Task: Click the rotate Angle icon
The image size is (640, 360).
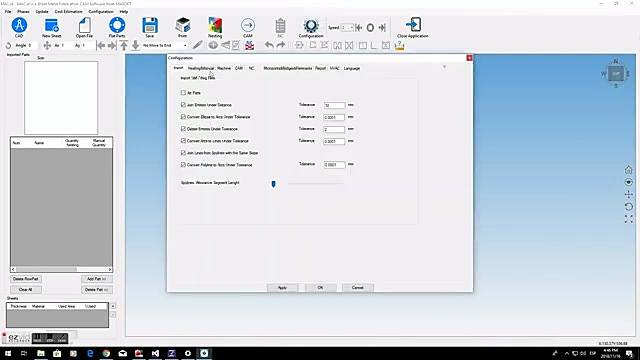Action: (x=8, y=45)
